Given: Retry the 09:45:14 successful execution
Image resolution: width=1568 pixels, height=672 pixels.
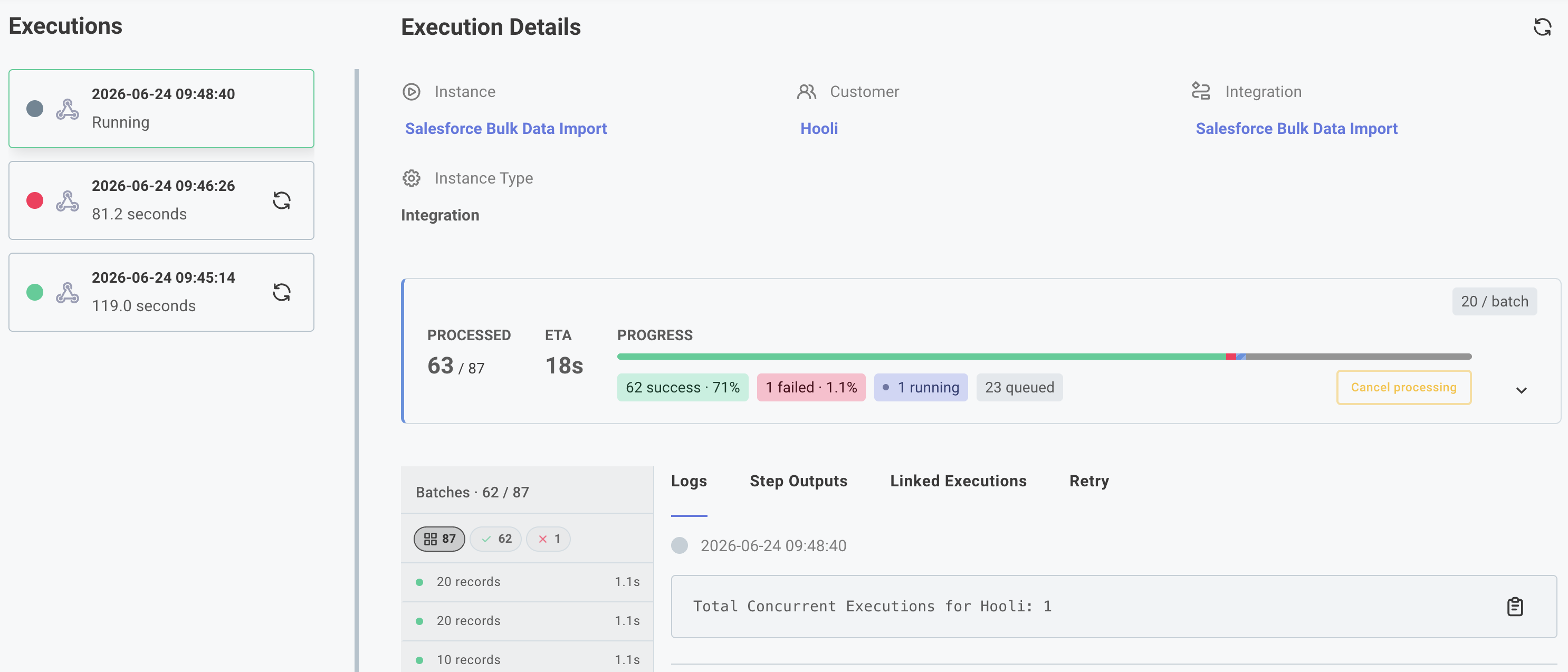Looking at the screenshot, I should click(x=281, y=292).
